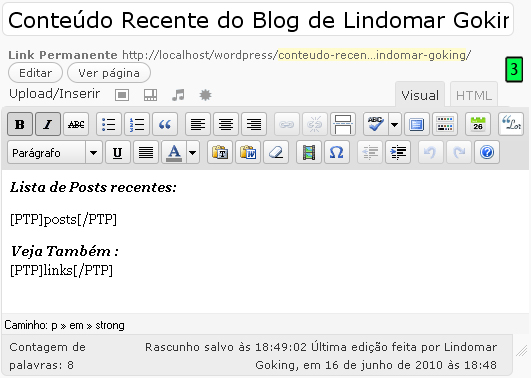
Task: Toggle Bold formatting button
Action: (20, 124)
